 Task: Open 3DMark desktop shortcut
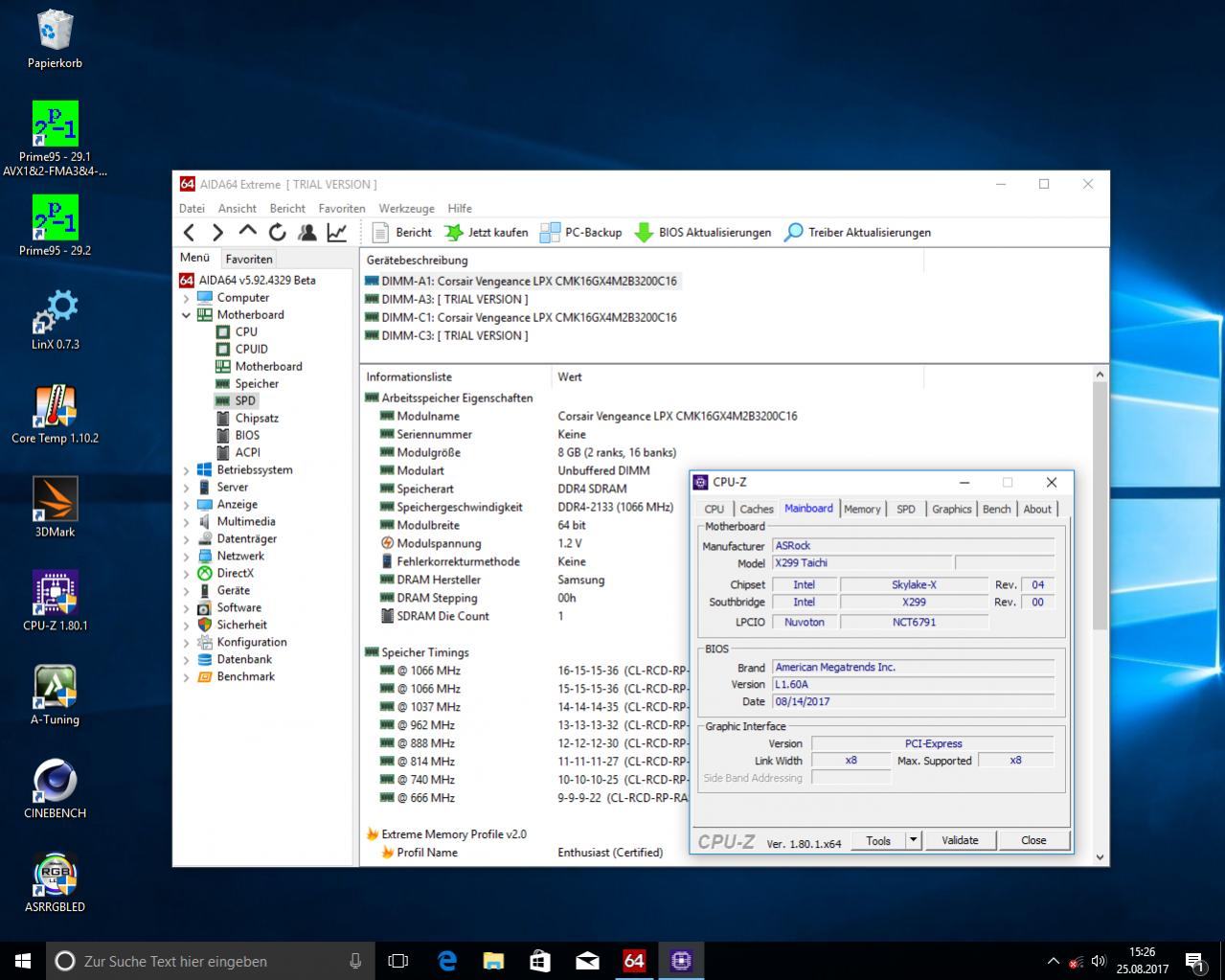(55, 508)
